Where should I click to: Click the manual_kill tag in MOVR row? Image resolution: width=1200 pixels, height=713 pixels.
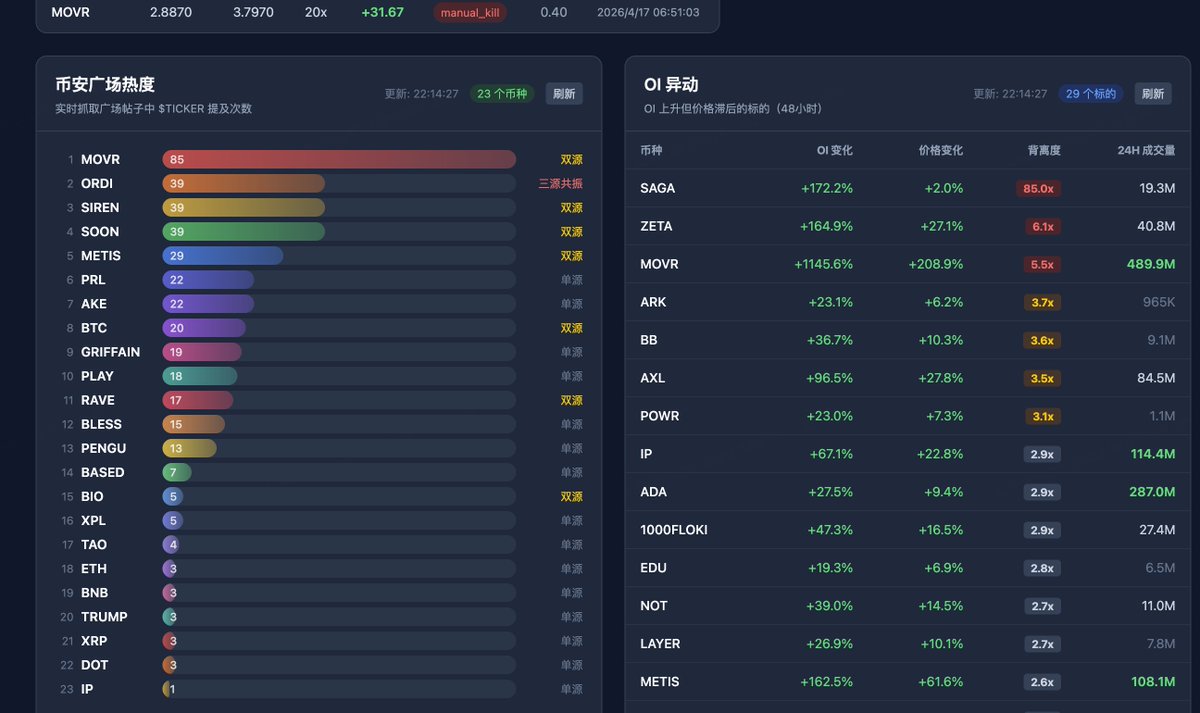point(471,13)
